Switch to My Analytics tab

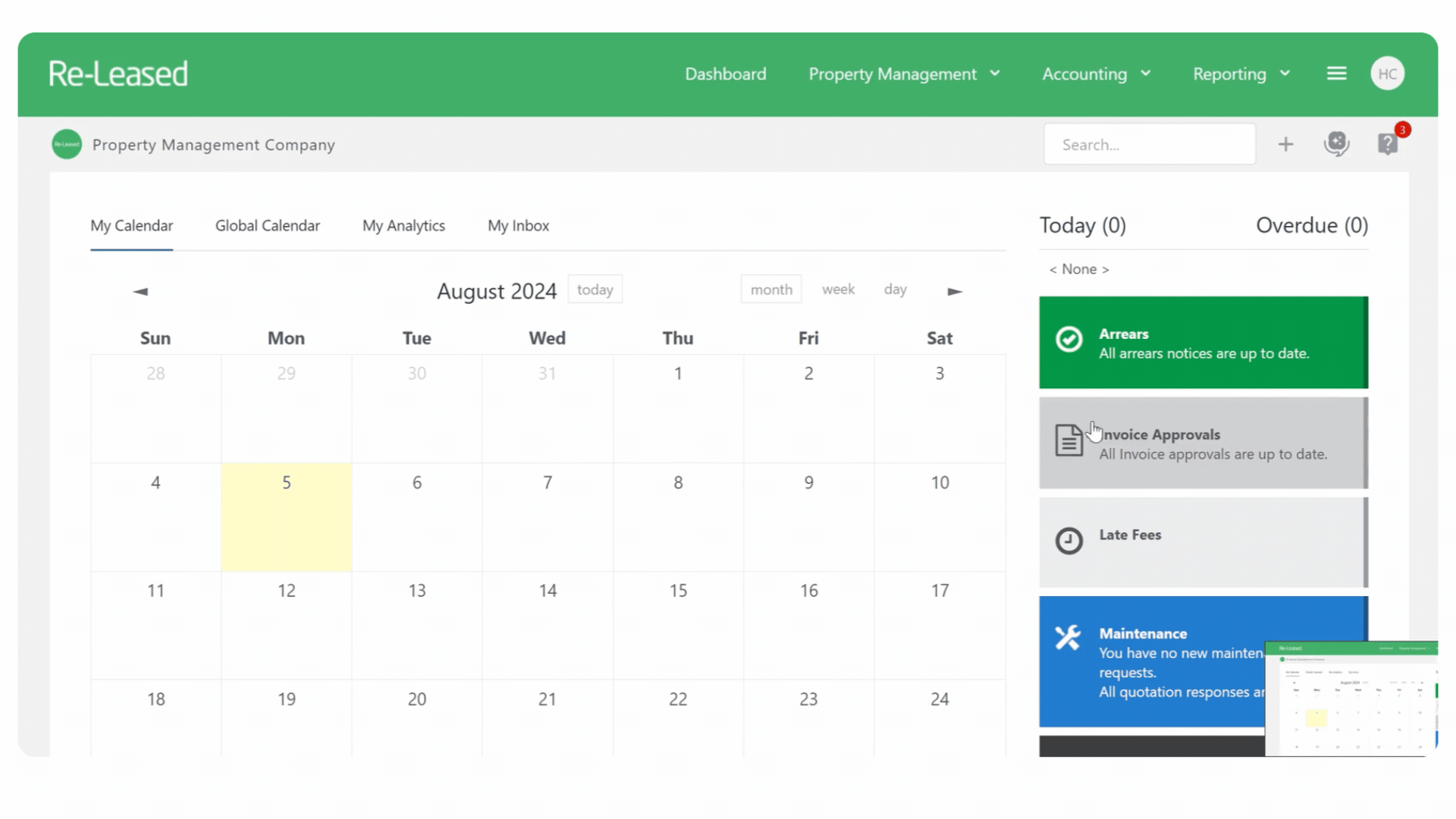pyautogui.click(x=403, y=225)
